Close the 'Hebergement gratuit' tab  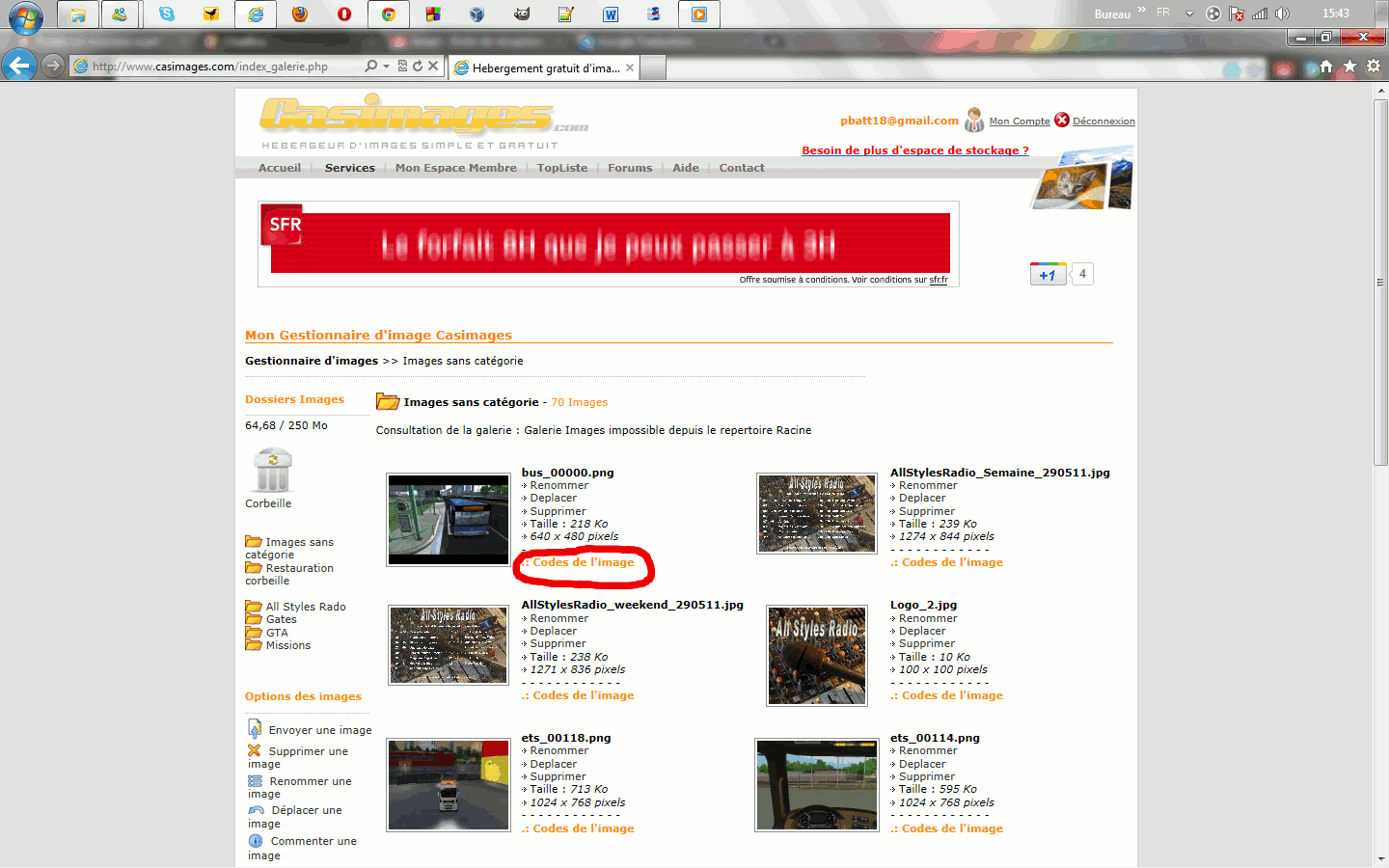[x=630, y=68]
